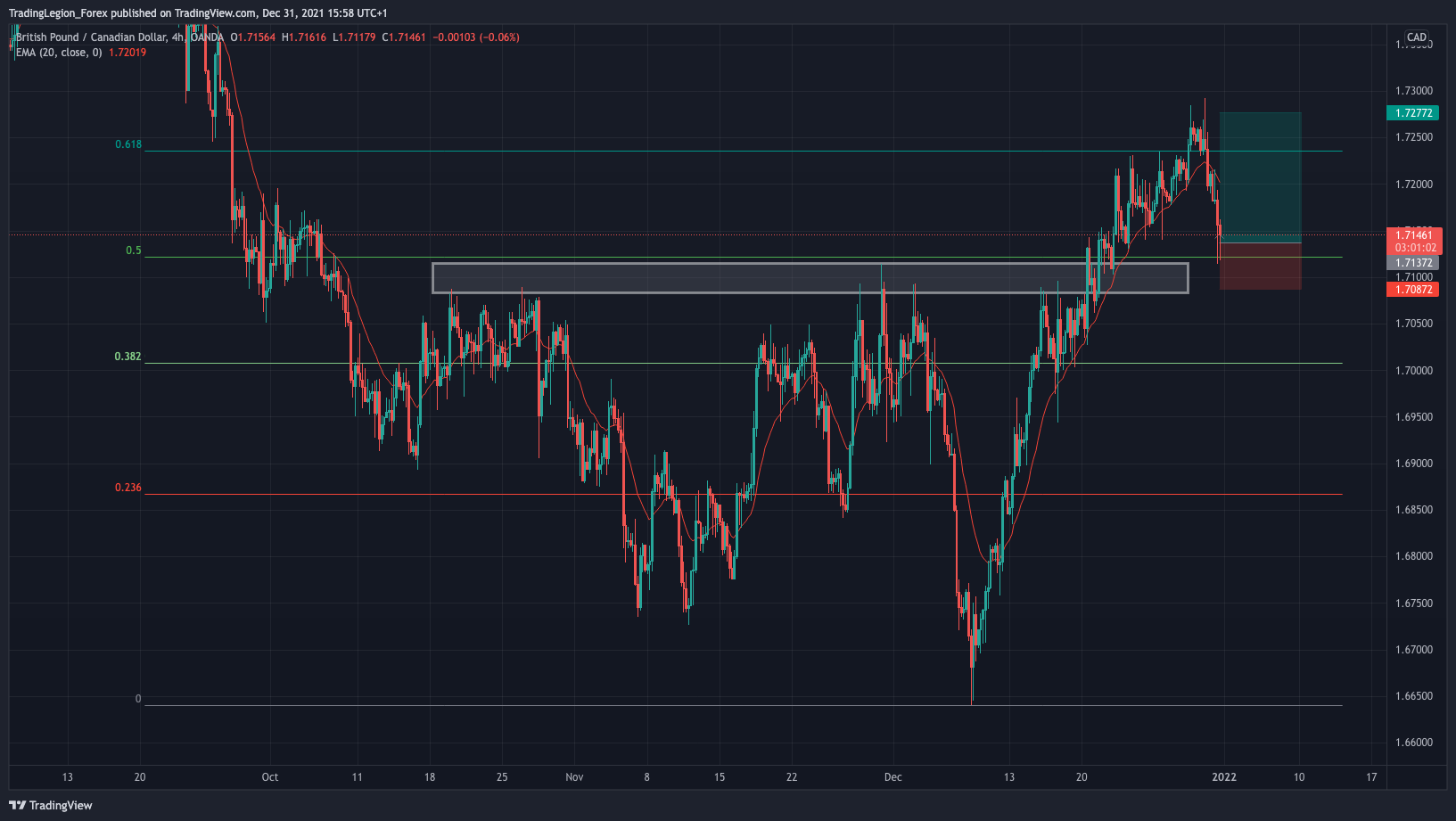The image size is (1456, 821).
Task: Select the red stop zone of the long position
Action: point(1260,266)
